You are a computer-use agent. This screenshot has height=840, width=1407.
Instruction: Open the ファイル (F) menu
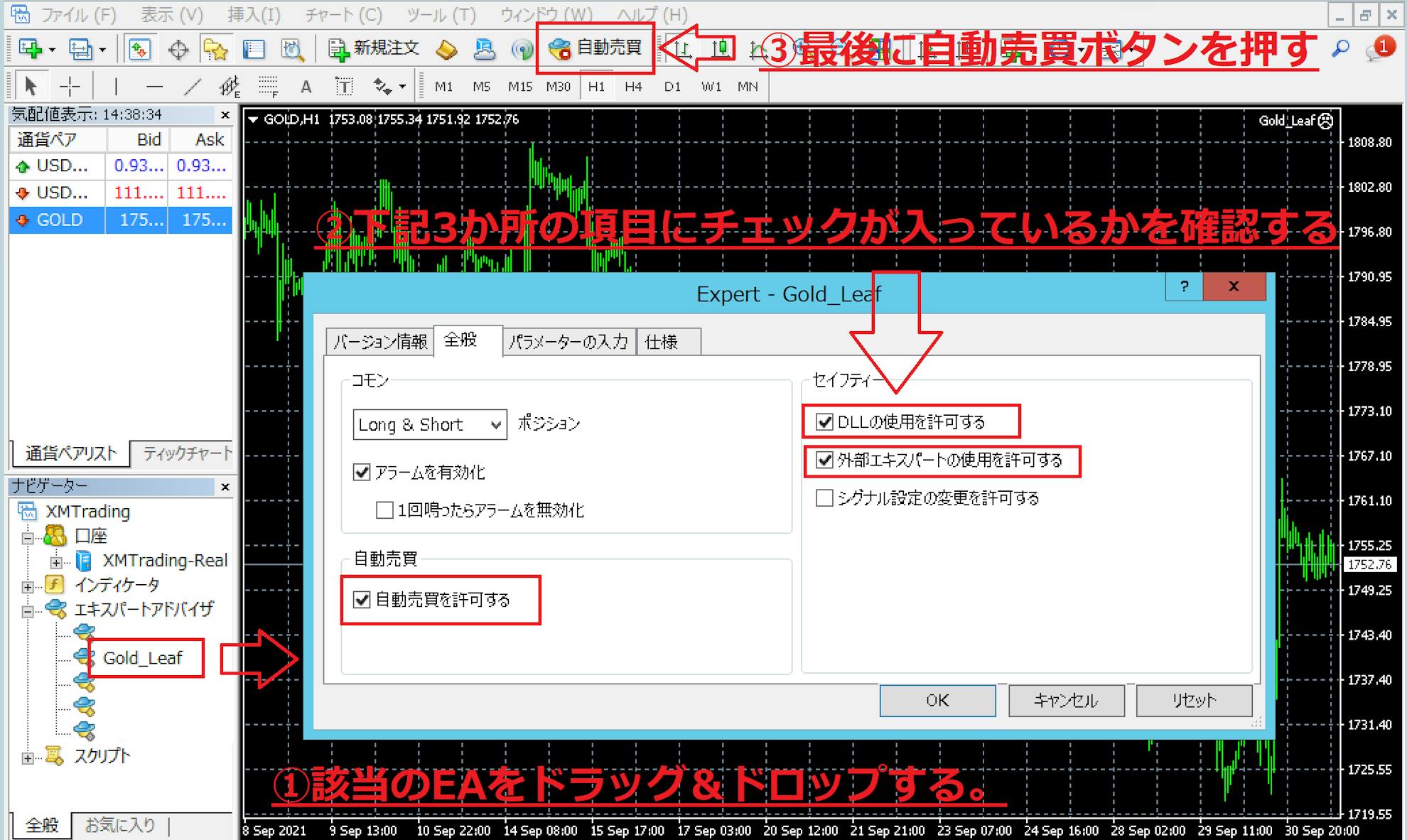(79, 14)
